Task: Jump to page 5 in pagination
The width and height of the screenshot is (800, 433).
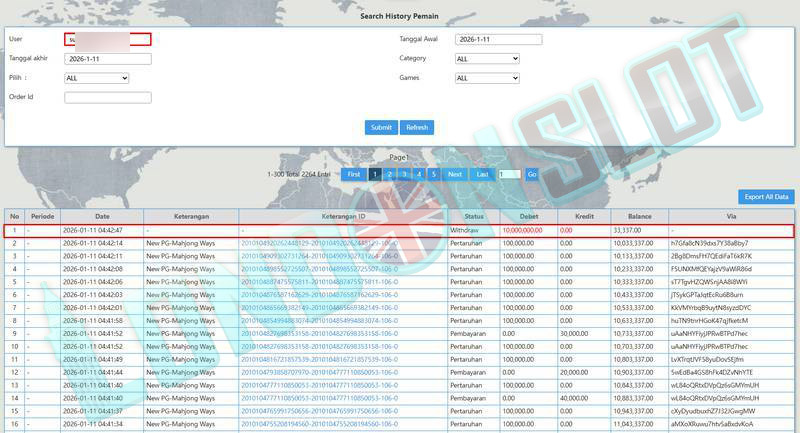Action: coord(433,174)
